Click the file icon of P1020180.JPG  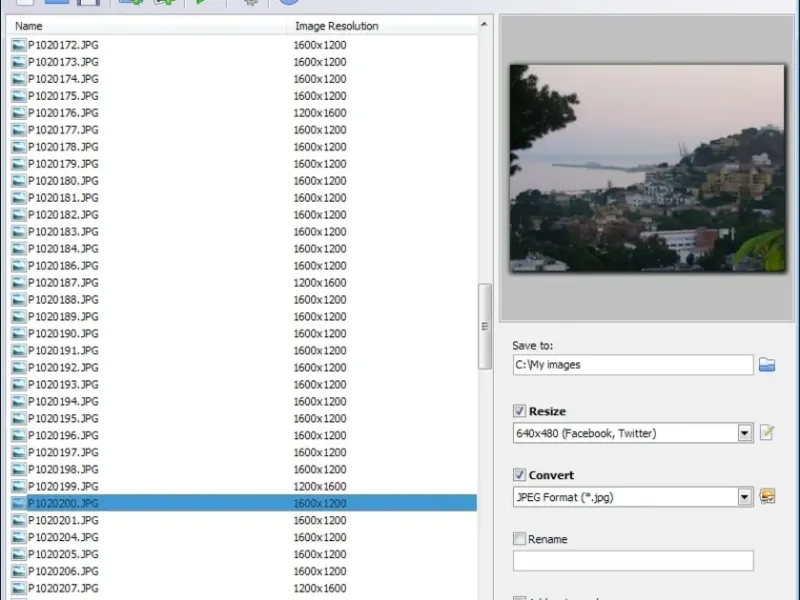(x=19, y=181)
